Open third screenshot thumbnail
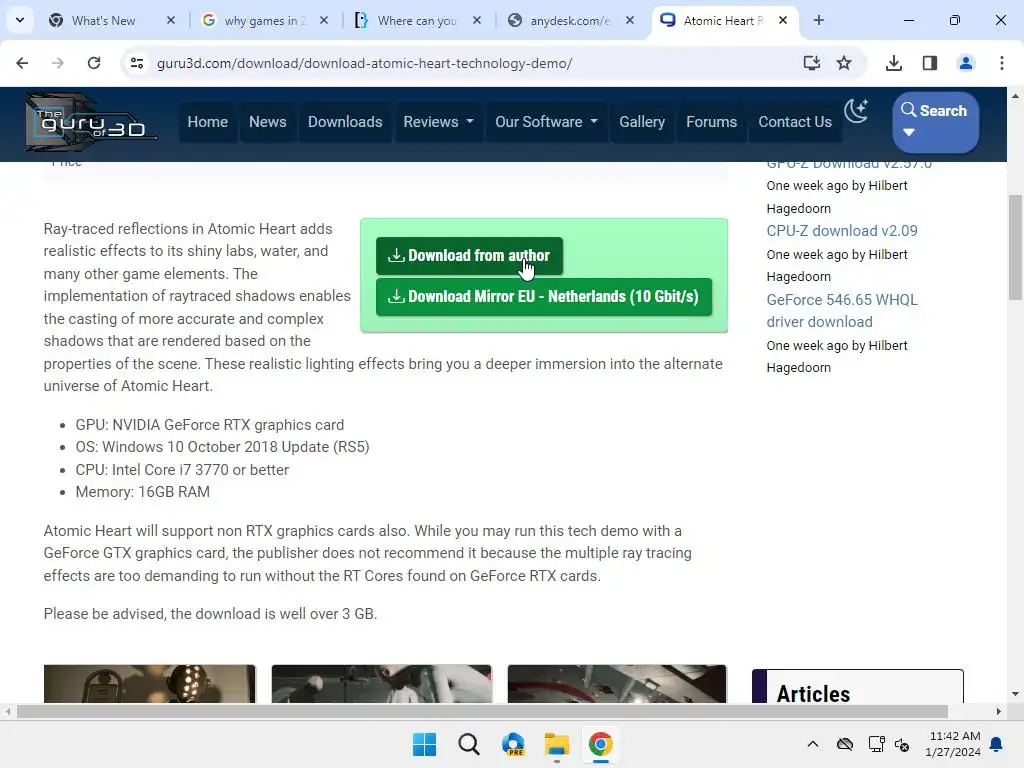Viewport: 1024px width, 768px height. (x=616, y=684)
